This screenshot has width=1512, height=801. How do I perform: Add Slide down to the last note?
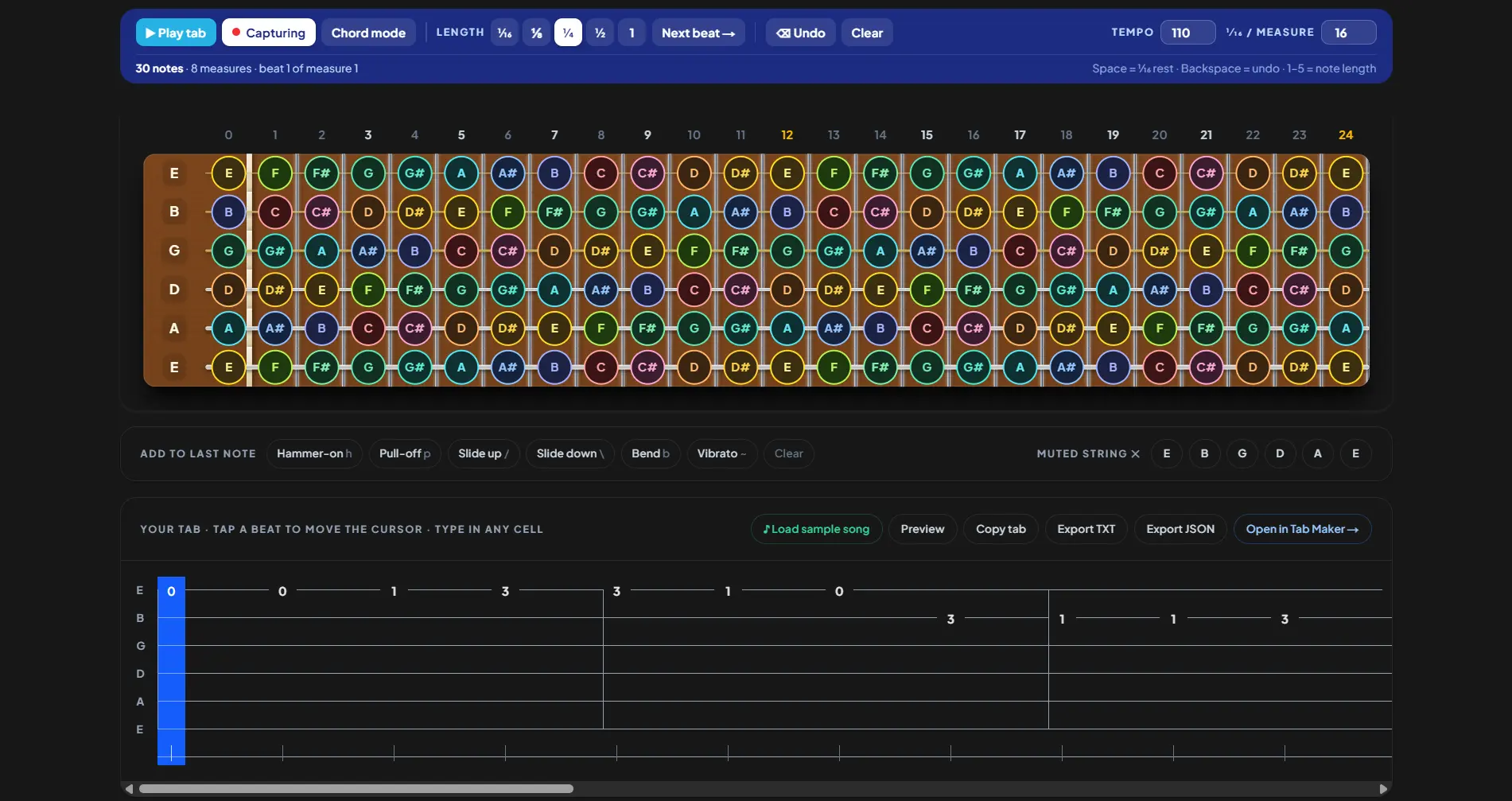570,453
